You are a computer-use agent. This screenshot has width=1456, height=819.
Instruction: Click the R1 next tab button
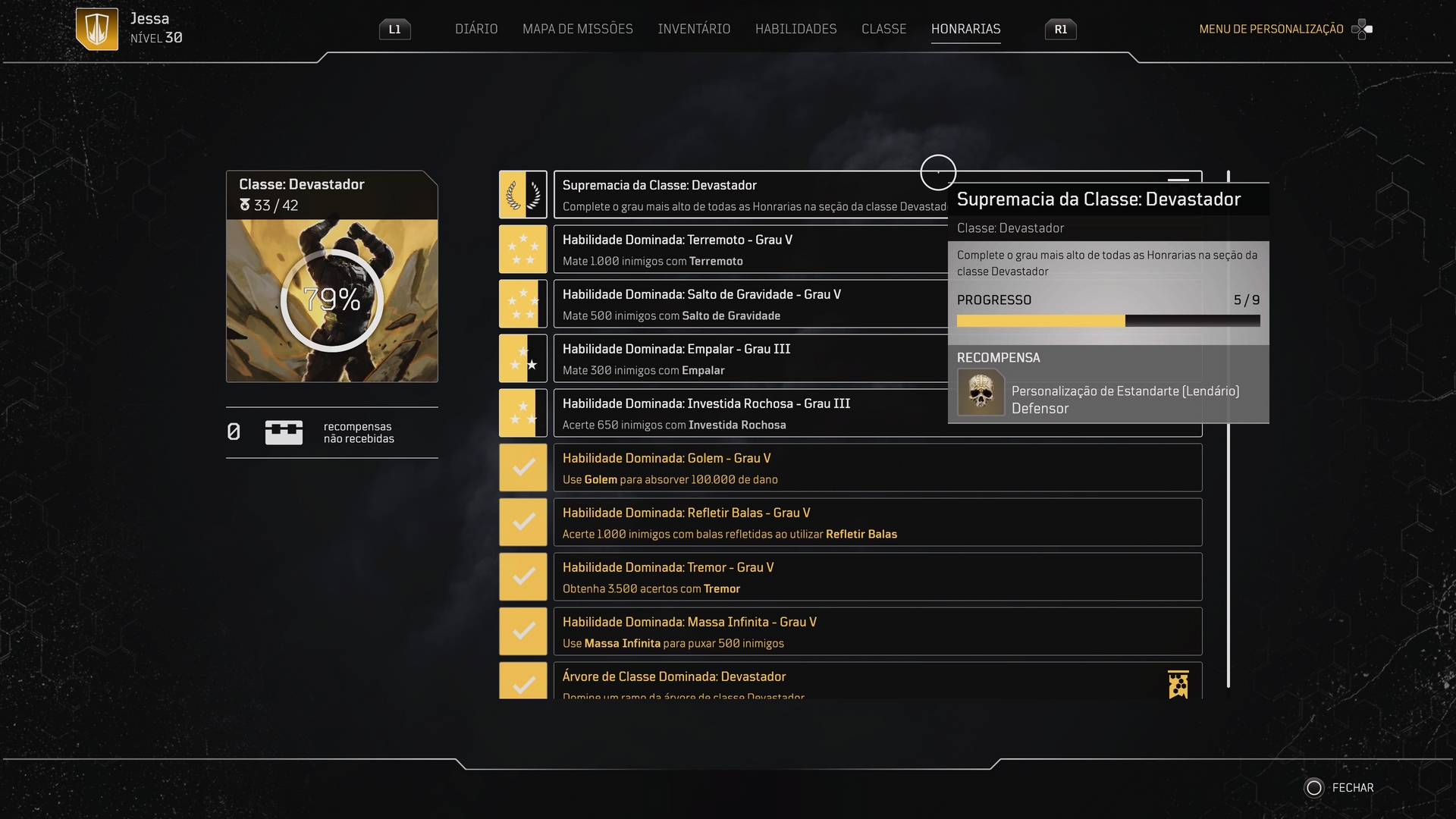coord(1060,30)
